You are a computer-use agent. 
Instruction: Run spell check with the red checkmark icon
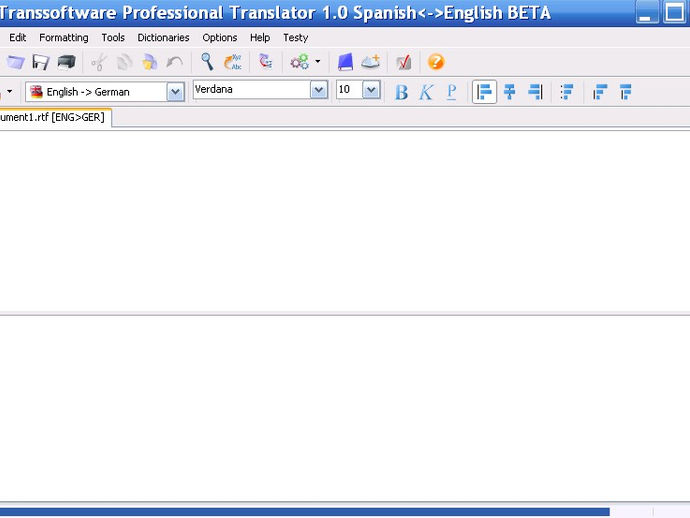click(404, 62)
